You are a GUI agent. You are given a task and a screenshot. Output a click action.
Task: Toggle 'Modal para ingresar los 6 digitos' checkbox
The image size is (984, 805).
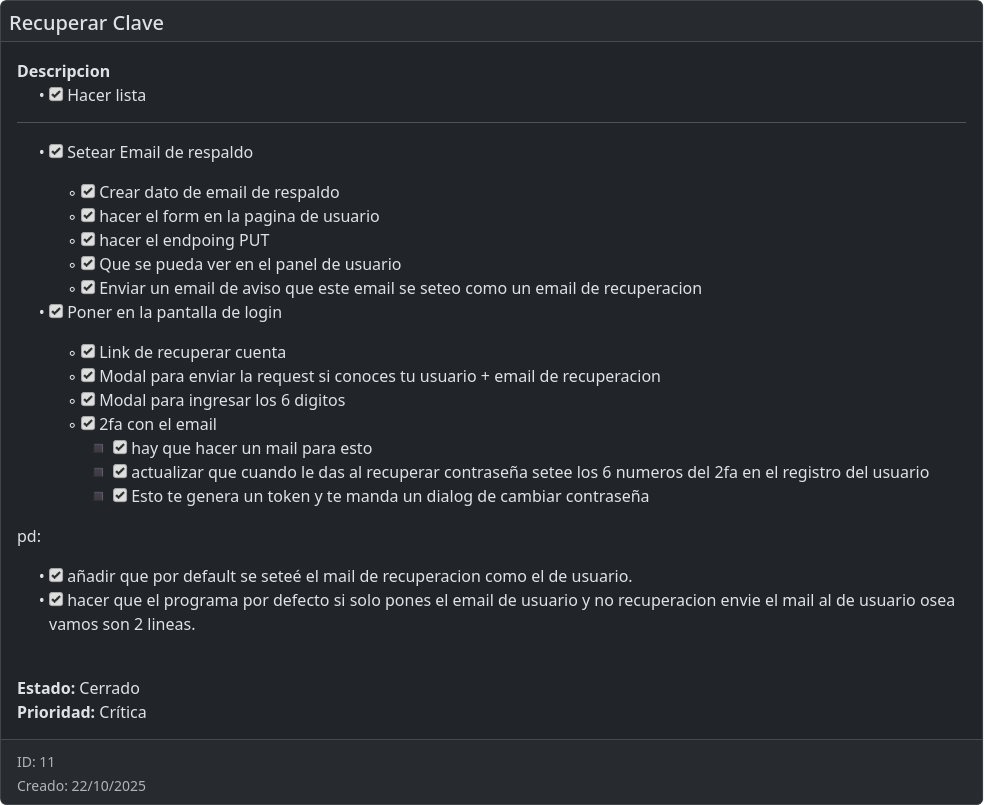[x=88, y=400]
